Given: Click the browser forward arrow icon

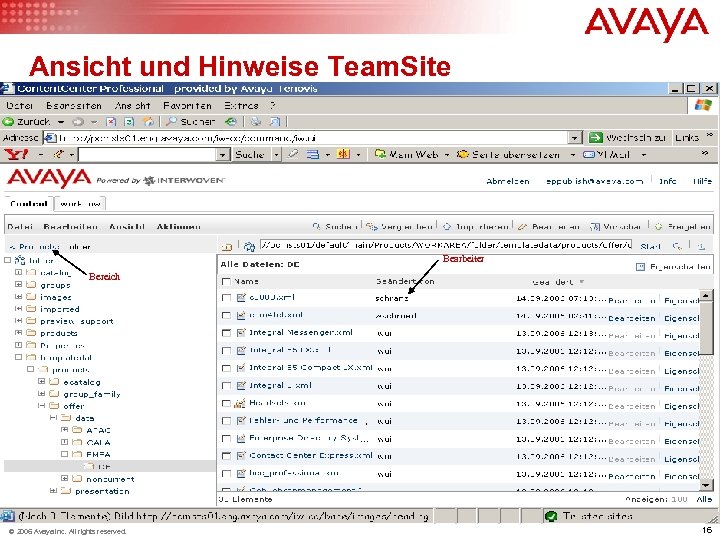Looking at the screenshot, I should point(78,122).
